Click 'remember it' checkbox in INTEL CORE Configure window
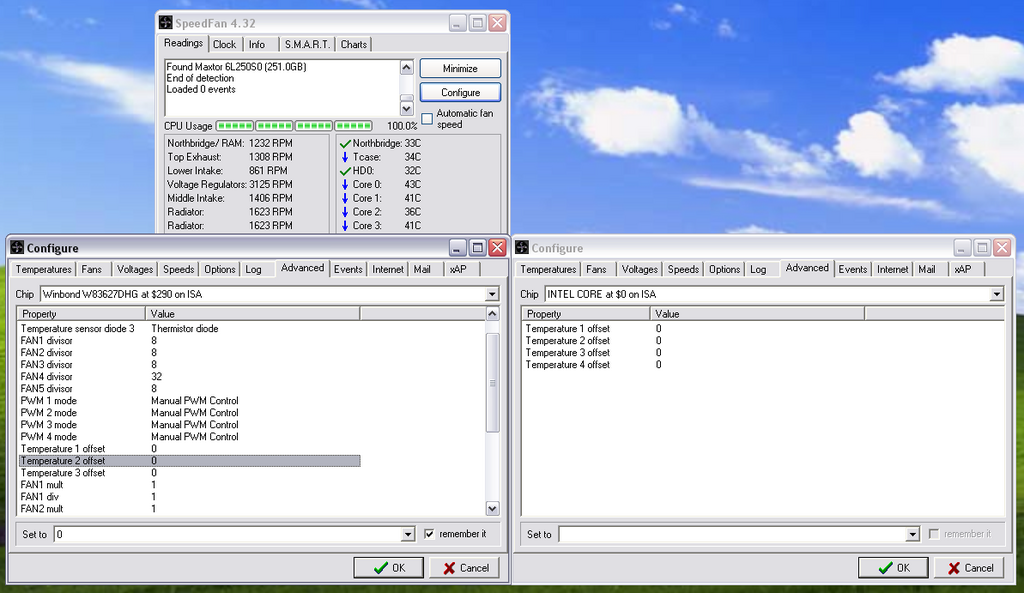 [934, 534]
